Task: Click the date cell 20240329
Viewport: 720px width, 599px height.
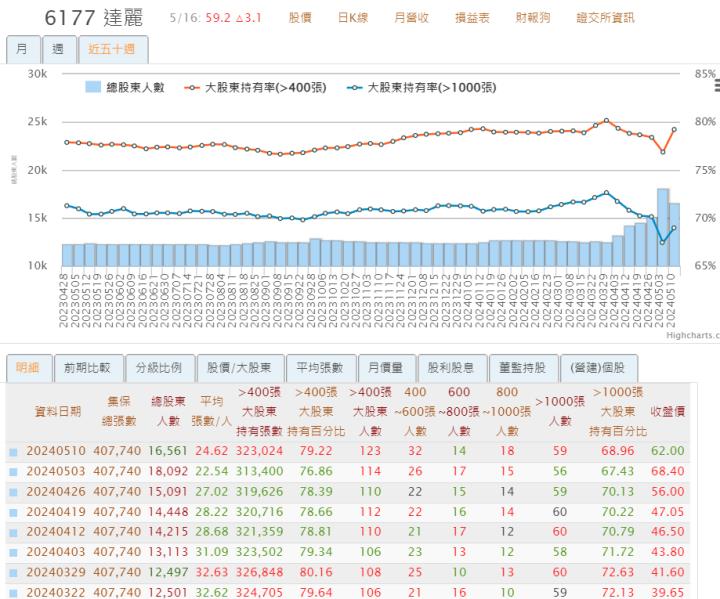Action: (x=56, y=572)
